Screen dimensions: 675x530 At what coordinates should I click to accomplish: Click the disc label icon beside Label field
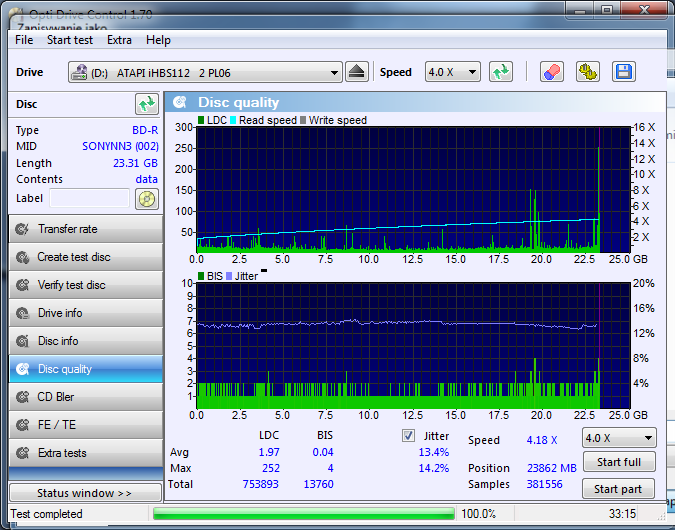click(147, 199)
